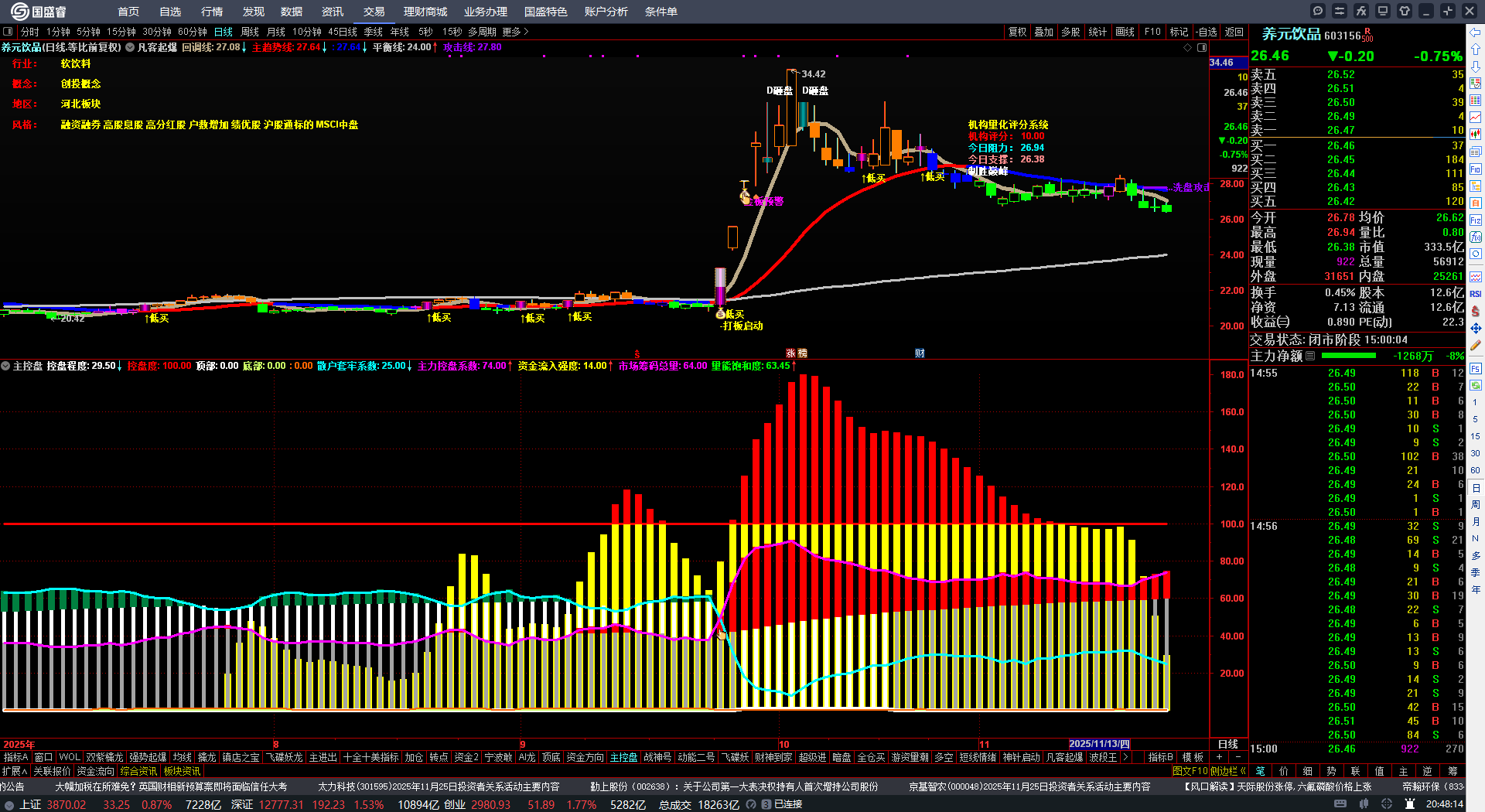Switch to 周线 weekly chart tab

pos(250,32)
